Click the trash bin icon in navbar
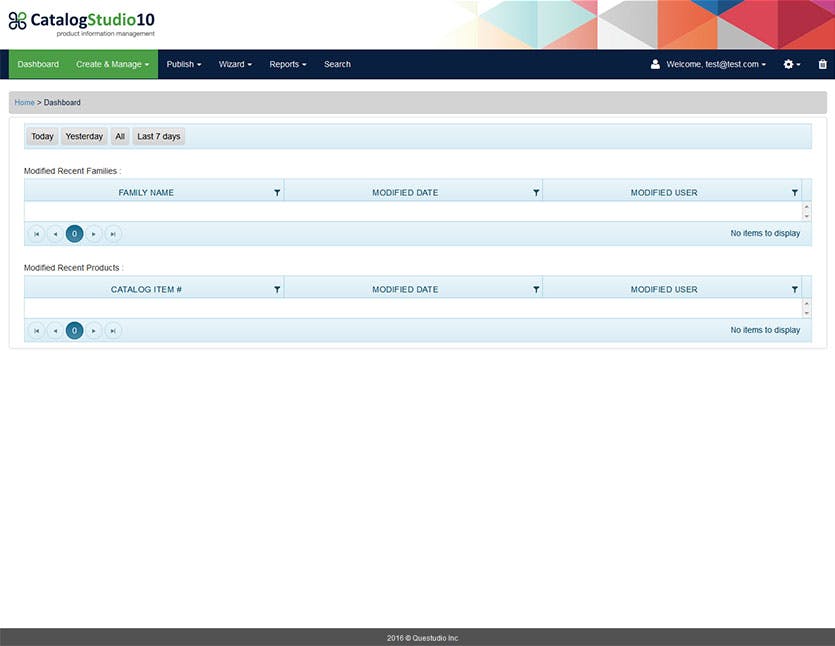Image resolution: width=835 pixels, height=646 pixels. 822,64
